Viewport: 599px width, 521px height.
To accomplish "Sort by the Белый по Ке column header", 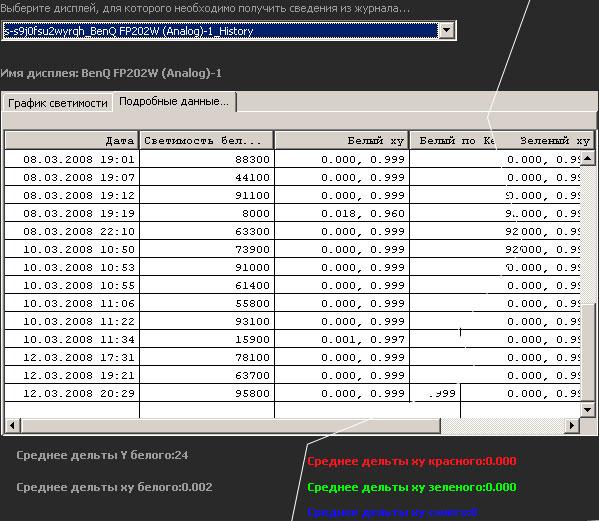I will [453, 140].
